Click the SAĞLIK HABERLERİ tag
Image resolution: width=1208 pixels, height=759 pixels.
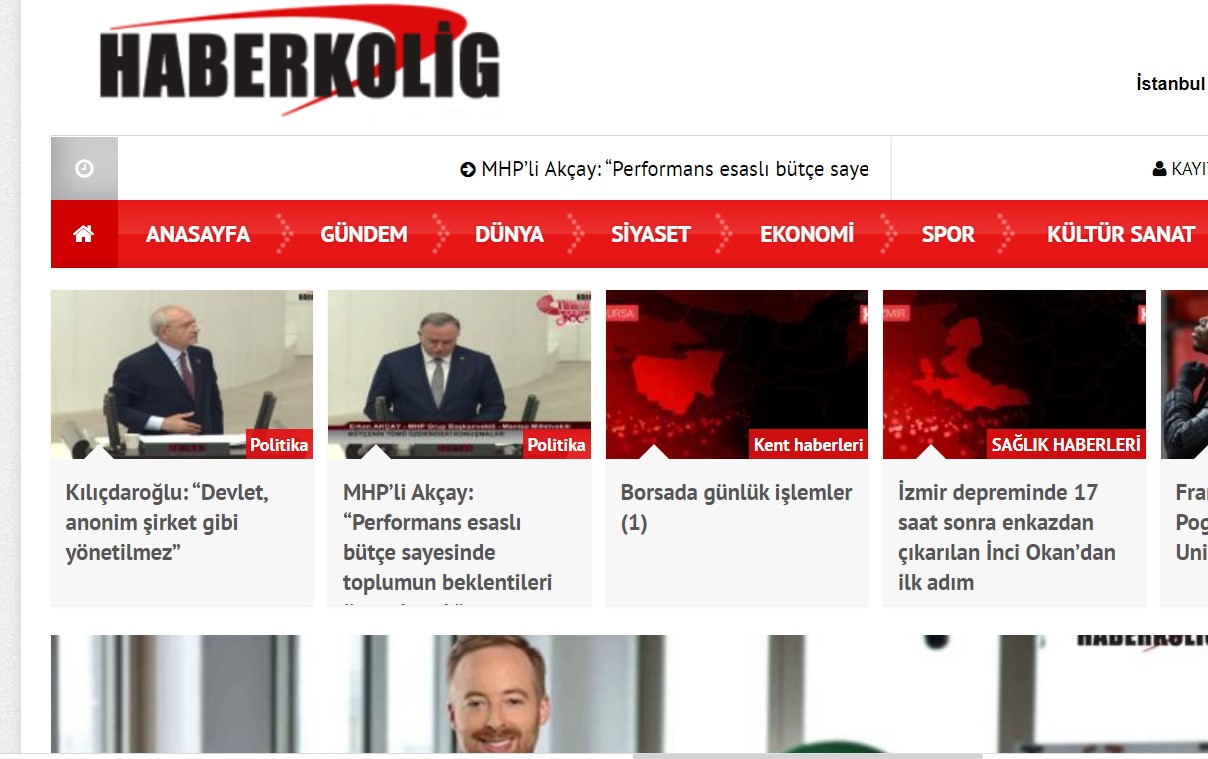coord(1066,445)
